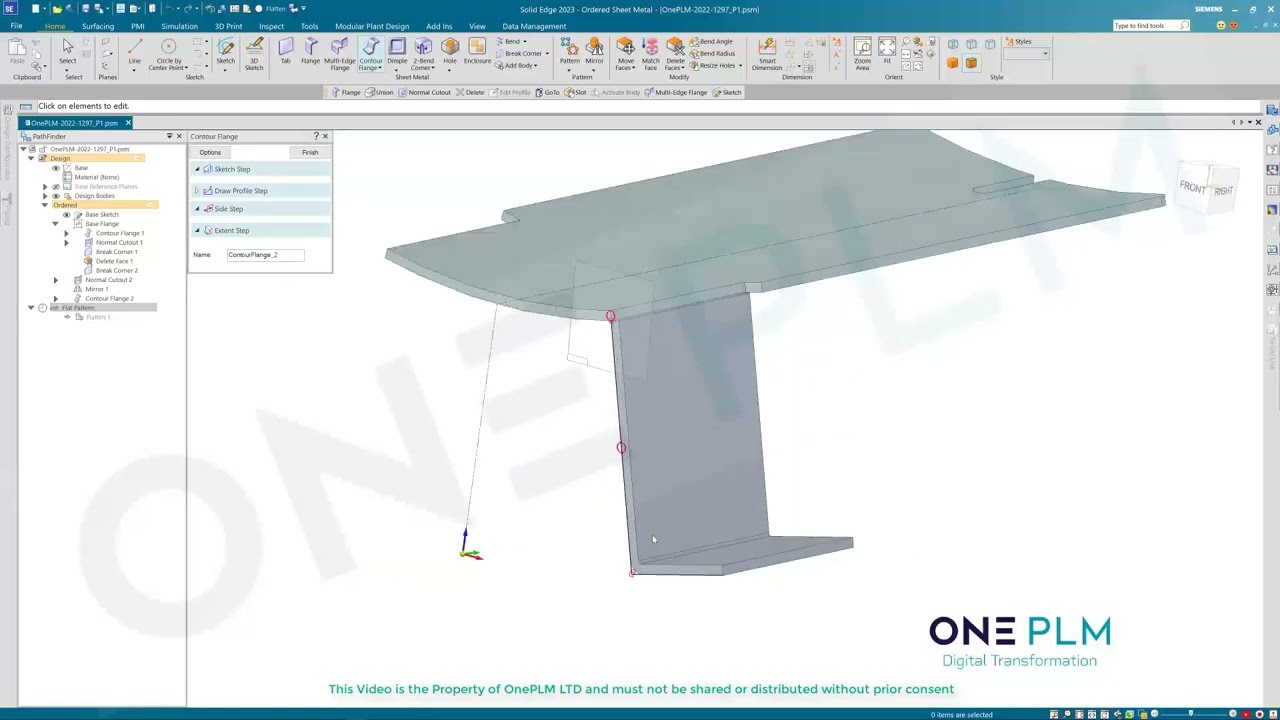Screen dimensions: 1280x720
Task: Click the Mirror ribbon tool
Action: (x=594, y=51)
